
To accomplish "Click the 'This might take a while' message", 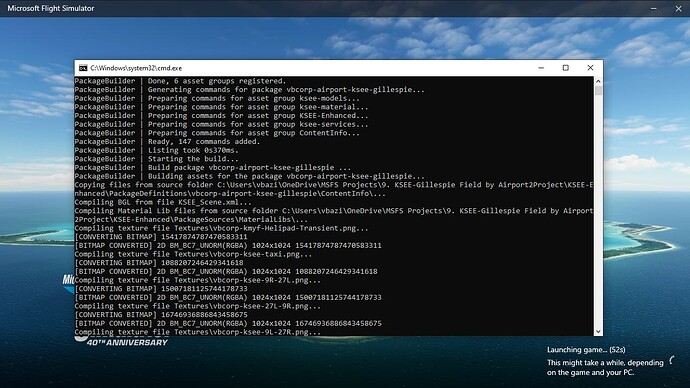I will pos(605,368).
